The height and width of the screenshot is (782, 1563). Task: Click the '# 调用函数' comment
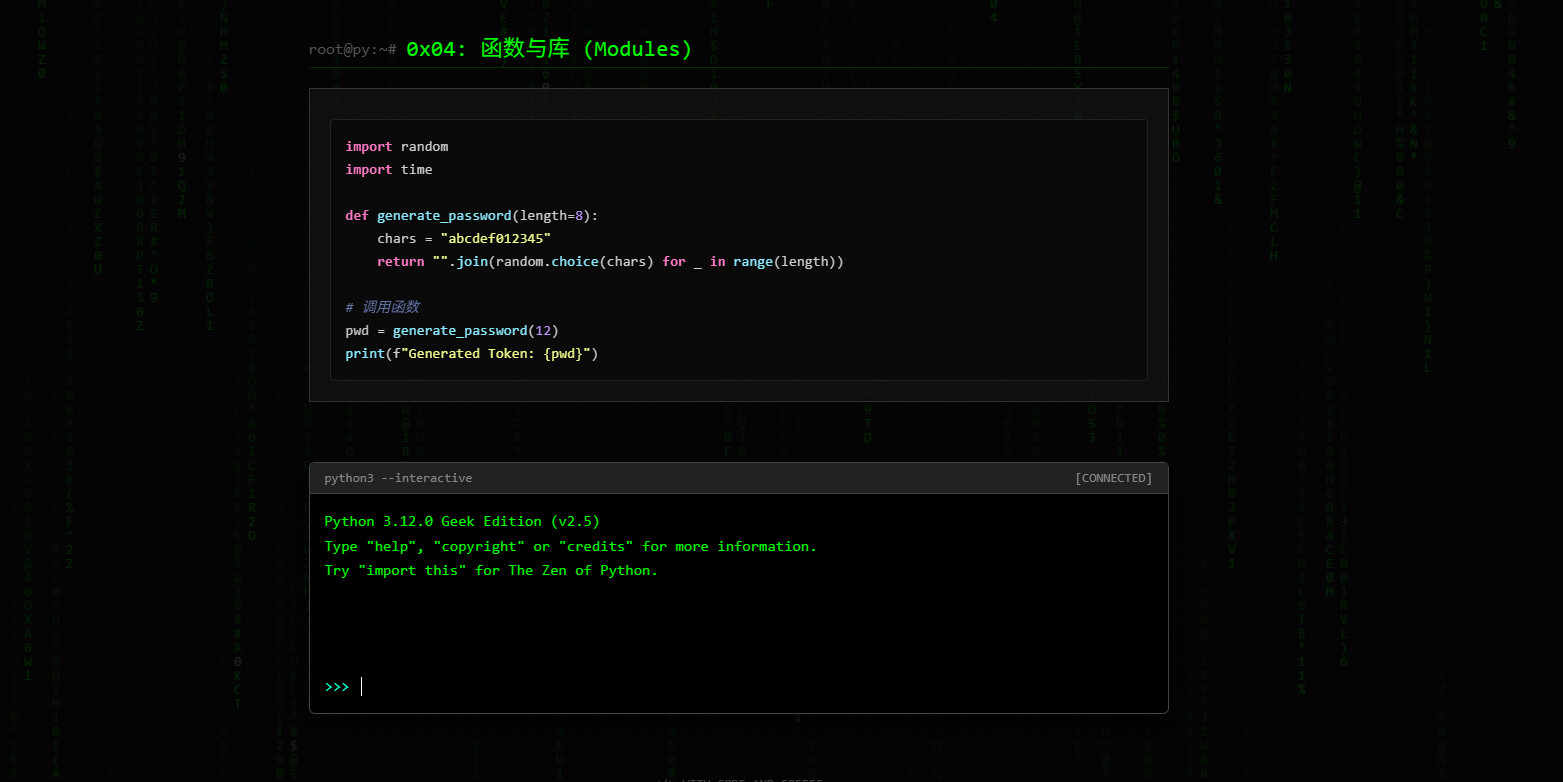click(382, 308)
